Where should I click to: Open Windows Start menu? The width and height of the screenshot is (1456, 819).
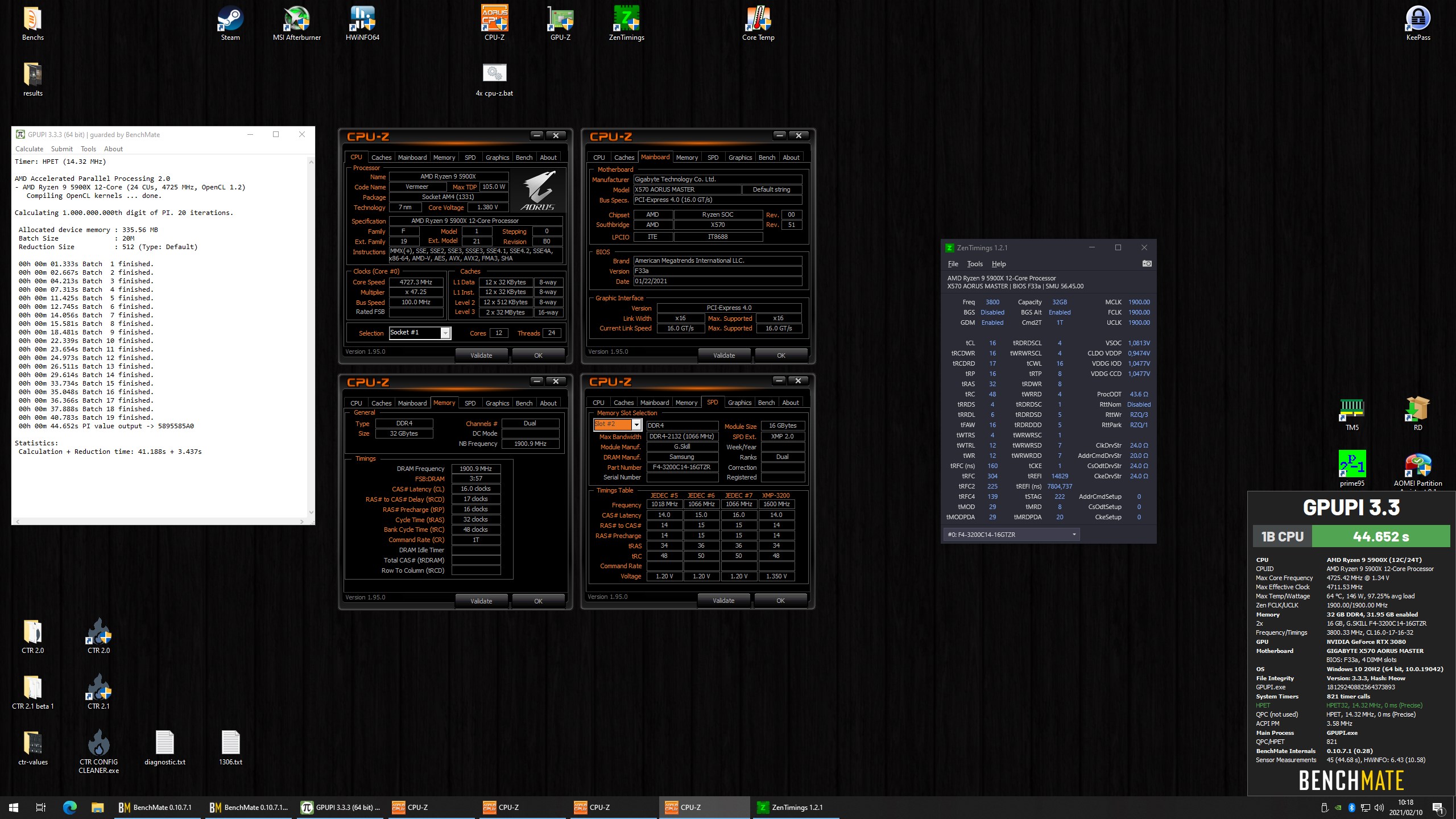pos(14,807)
